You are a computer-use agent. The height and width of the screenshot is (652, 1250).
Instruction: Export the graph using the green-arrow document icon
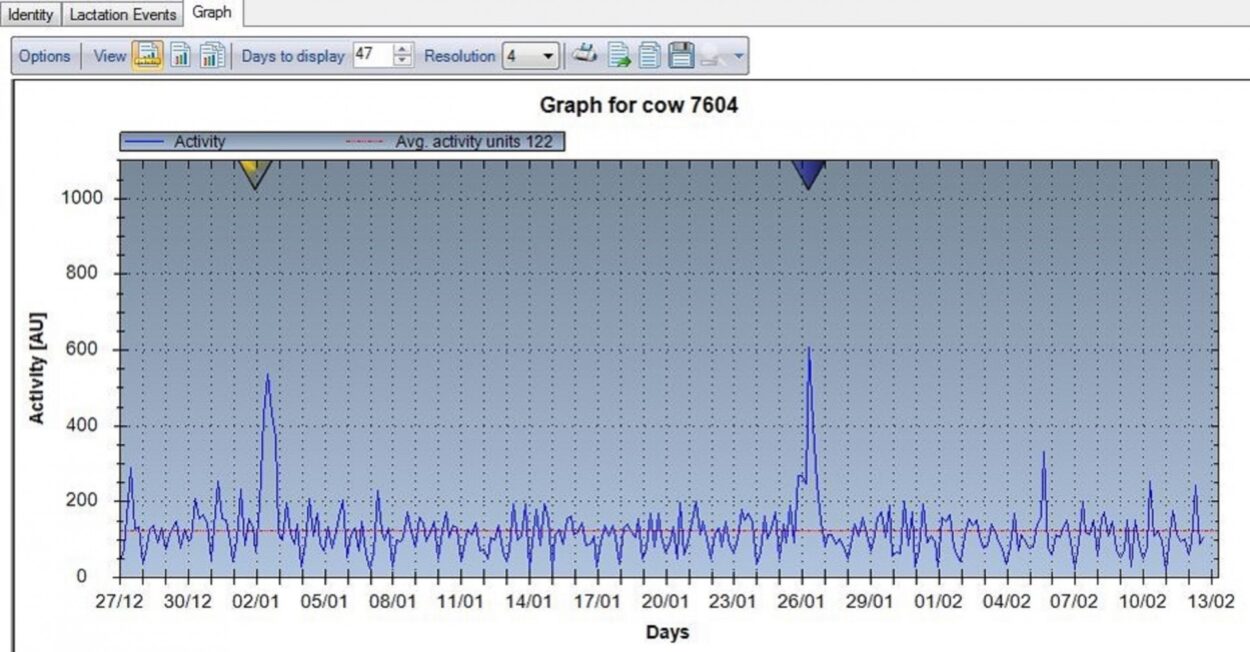620,56
